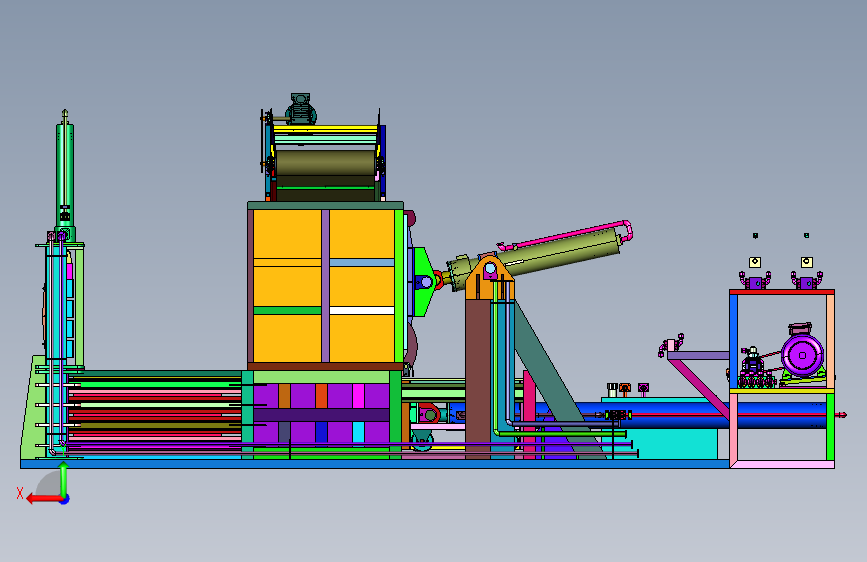Select the long blue base plate
867x562 pixels.
pos(374,464)
